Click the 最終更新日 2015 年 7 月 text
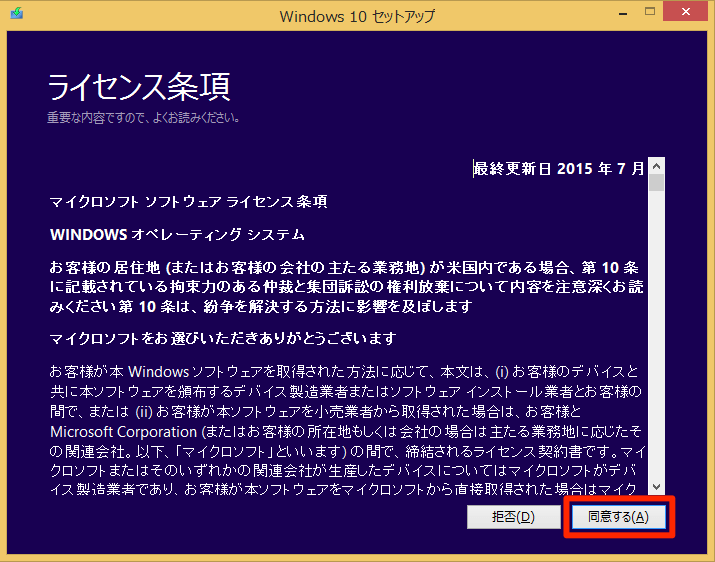 click(559, 169)
